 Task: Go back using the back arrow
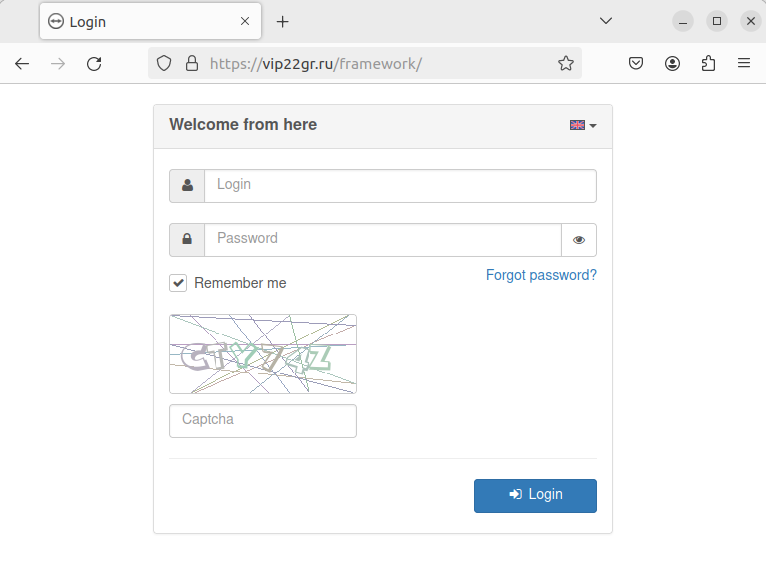point(22,64)
